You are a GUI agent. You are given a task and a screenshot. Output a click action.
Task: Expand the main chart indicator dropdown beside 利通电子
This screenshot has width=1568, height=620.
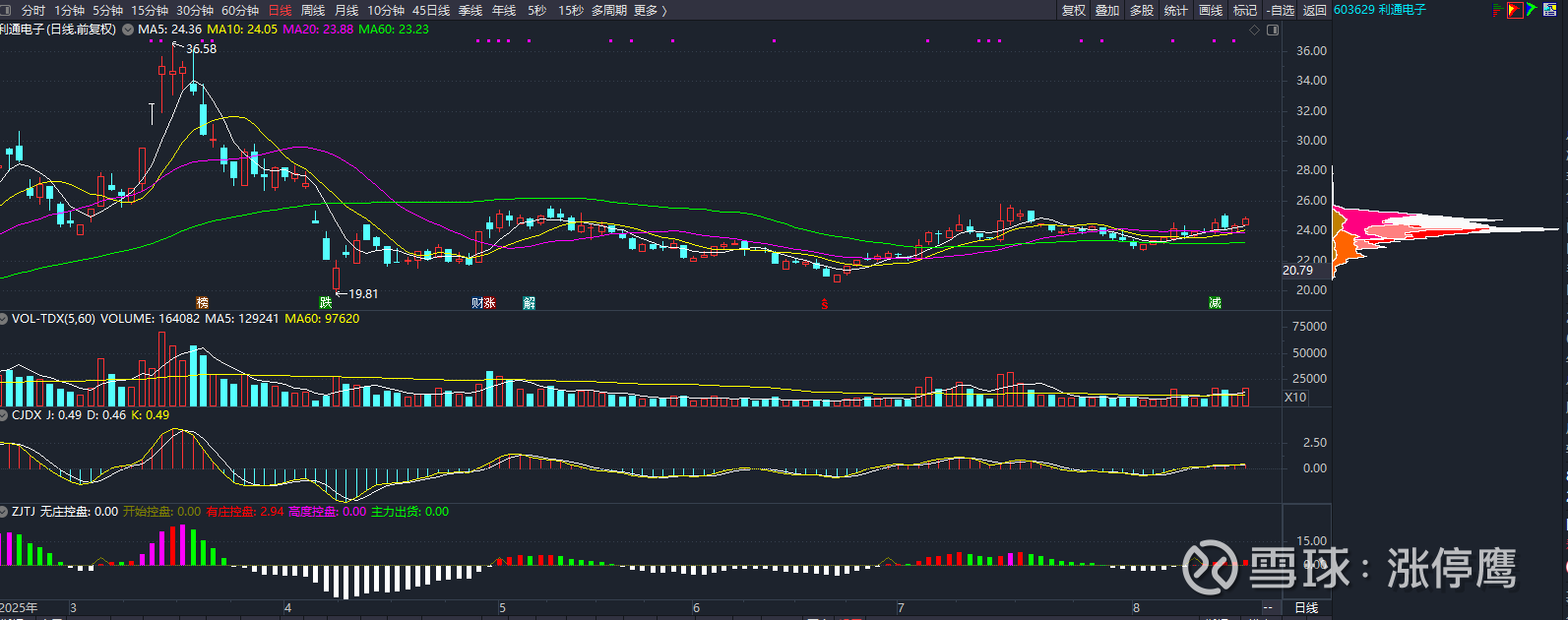(128, 30)
